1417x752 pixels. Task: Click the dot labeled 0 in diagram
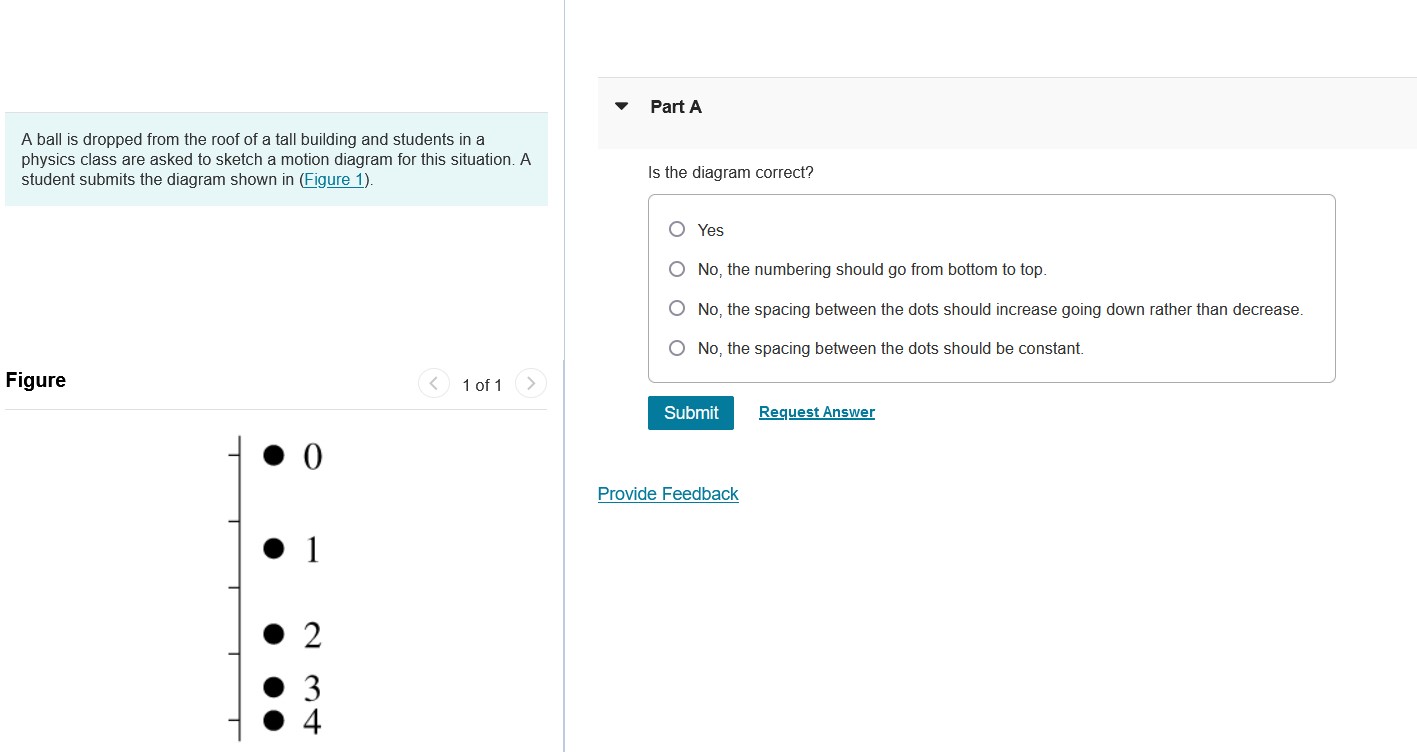point(274,456)
